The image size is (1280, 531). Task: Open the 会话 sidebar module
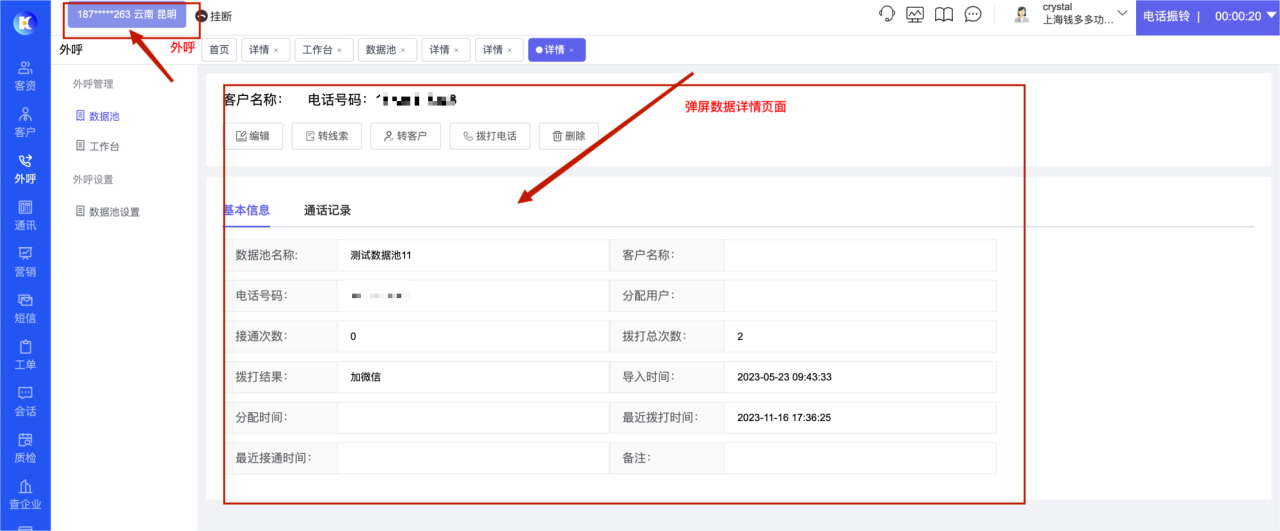click(x=25, y=400)
